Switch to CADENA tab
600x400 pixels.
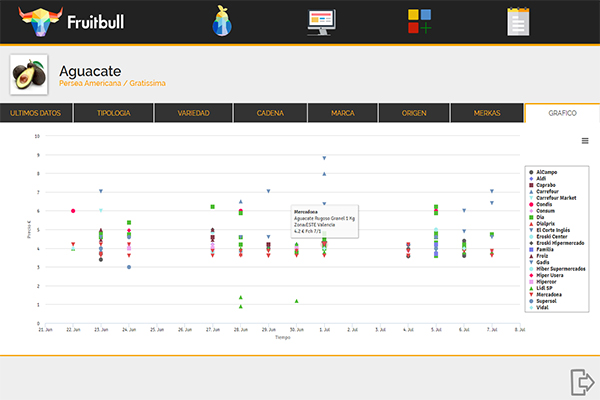(x=270, y=113)
